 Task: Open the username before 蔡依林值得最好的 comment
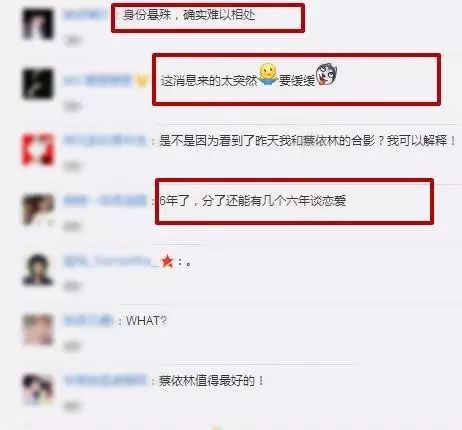click(x=105, y=380)
